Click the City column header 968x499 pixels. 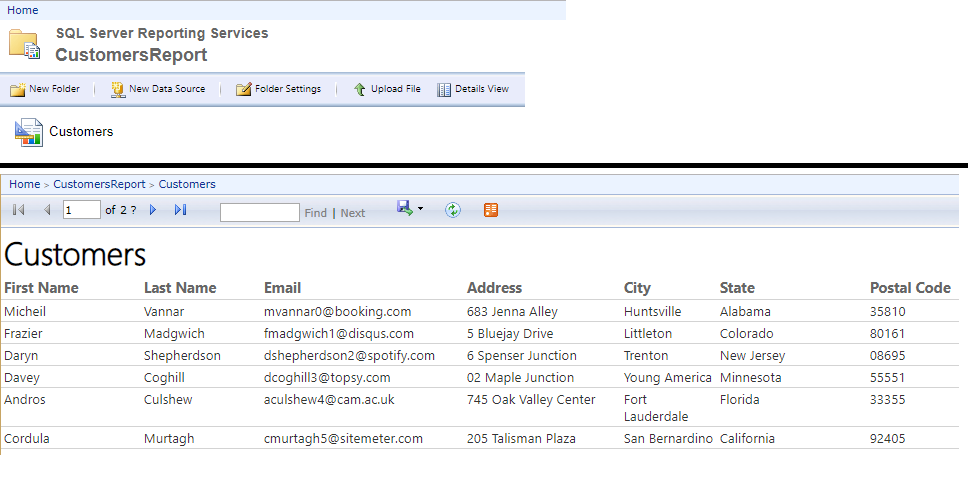click(637, 288)
